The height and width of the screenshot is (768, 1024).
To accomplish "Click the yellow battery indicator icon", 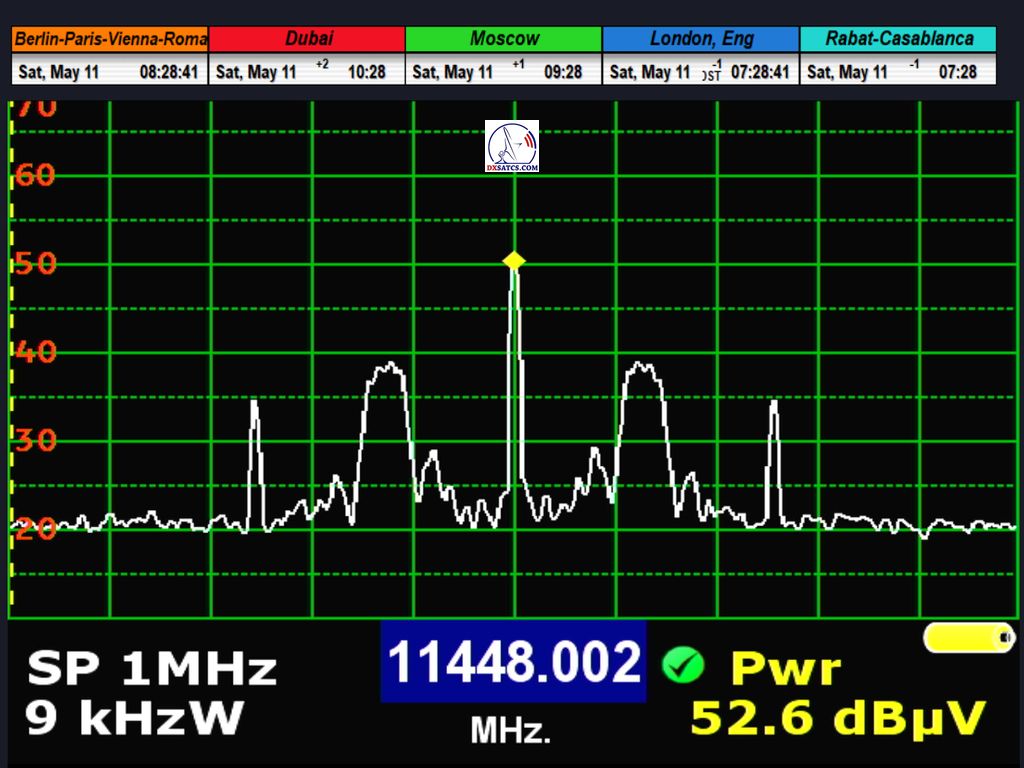I will click(968, 637).
